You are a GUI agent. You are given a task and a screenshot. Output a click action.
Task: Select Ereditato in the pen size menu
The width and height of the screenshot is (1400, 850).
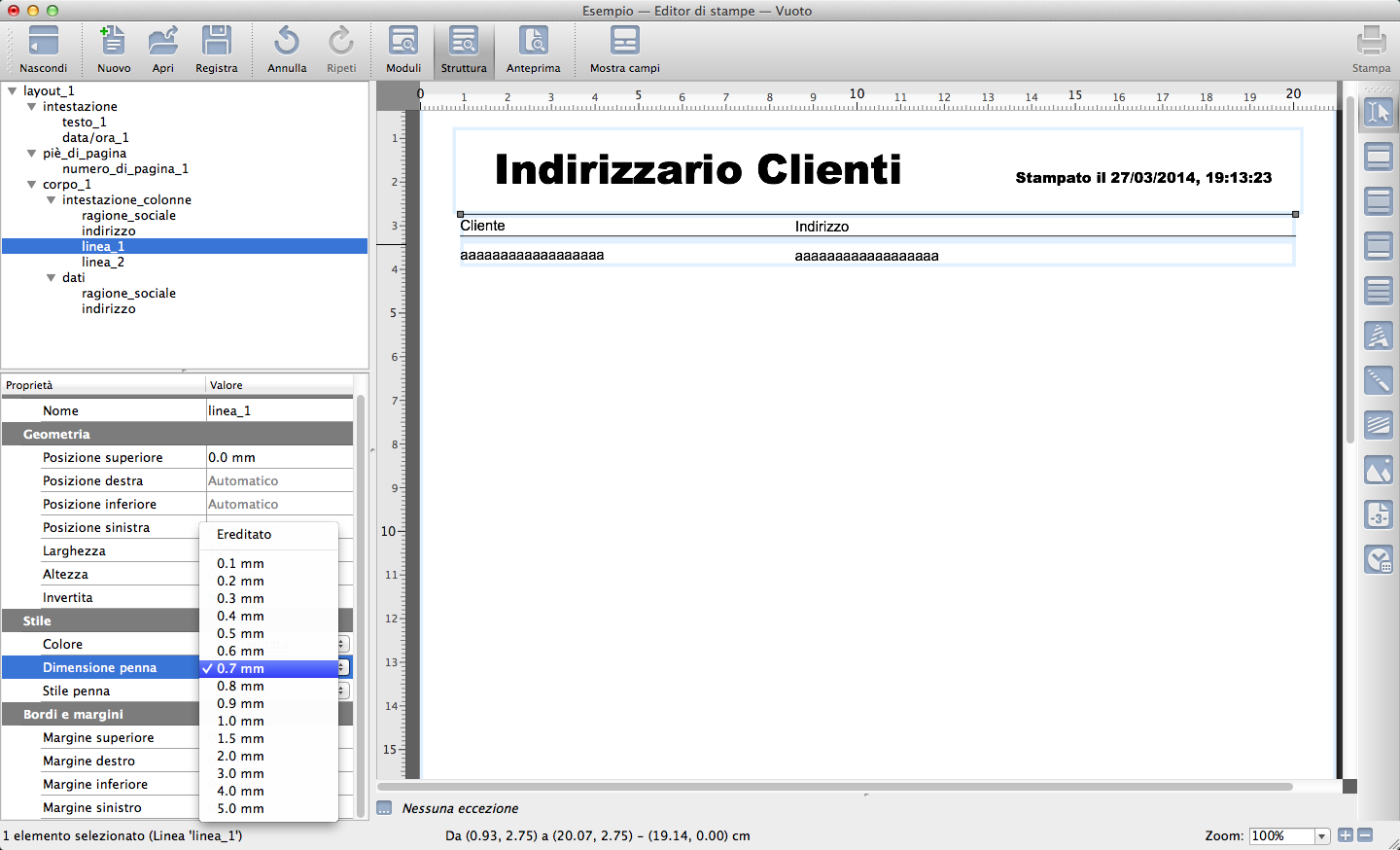[244, 534]
